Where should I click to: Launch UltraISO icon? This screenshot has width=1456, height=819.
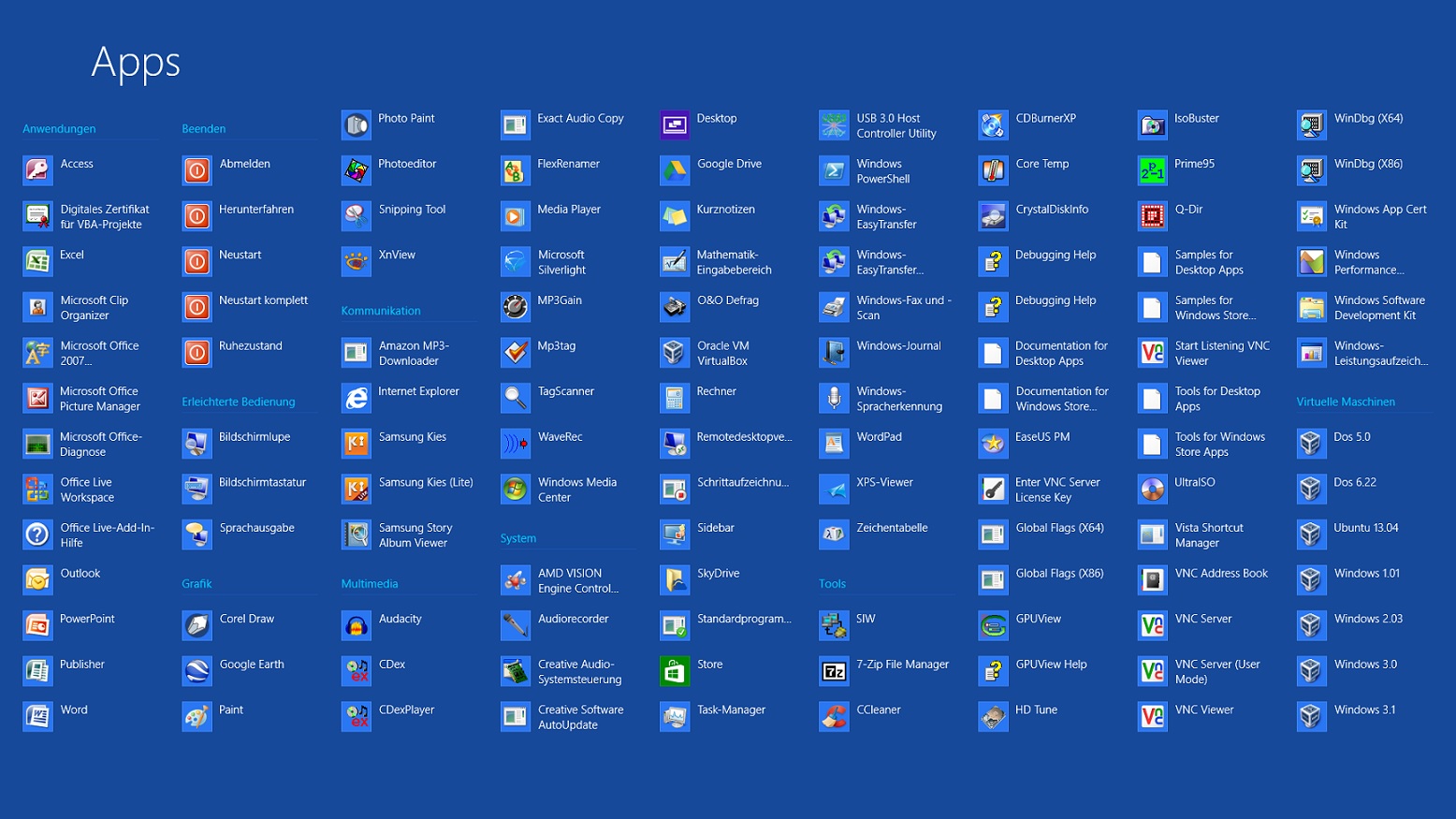[x=1153, y=490]
